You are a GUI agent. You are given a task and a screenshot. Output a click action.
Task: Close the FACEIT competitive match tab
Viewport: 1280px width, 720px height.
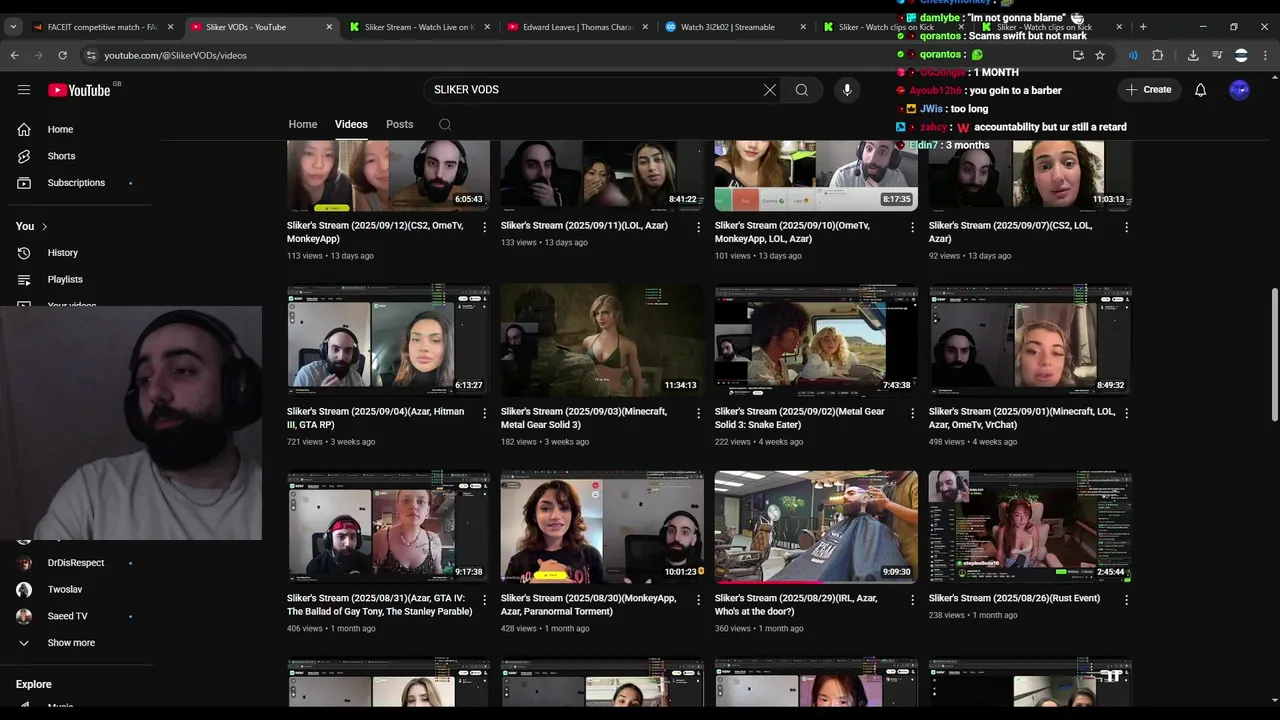[171, 27]
